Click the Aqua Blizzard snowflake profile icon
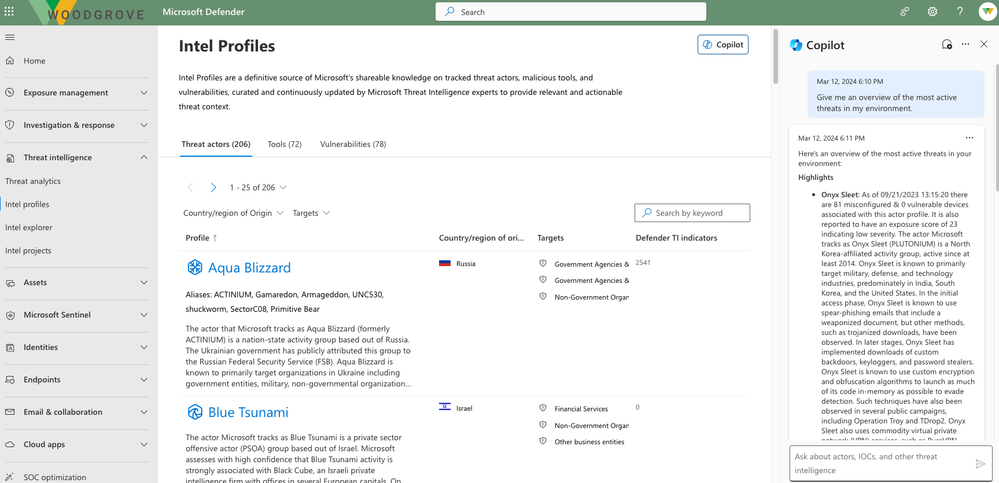This screenshot has width=999, height=483. pyautogui.click(x=194, y=268)
